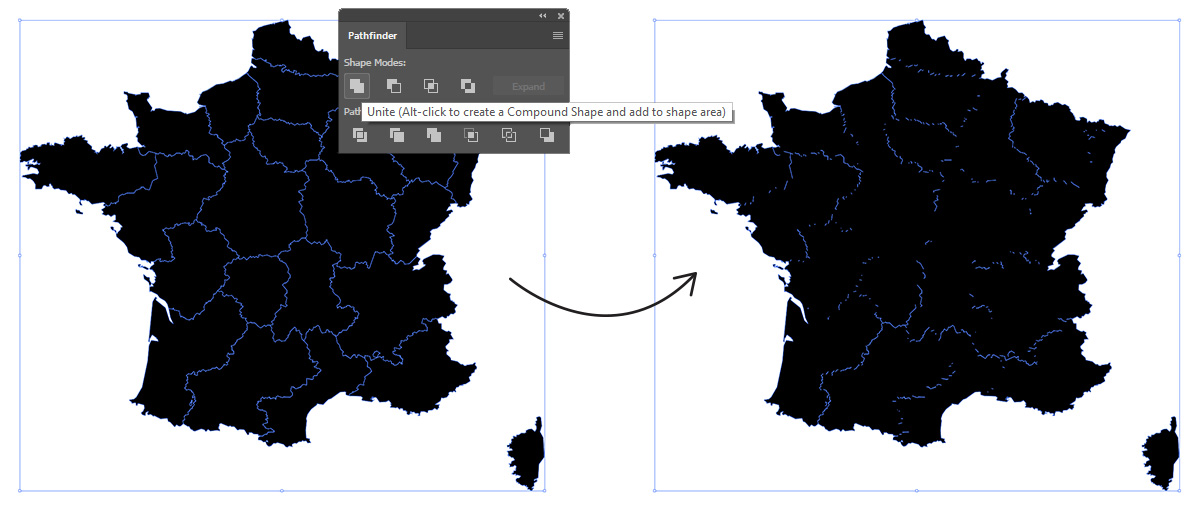Click the Unite shape mode icon
Viewport: 1200px width, 510px height.
pos(357,86)
